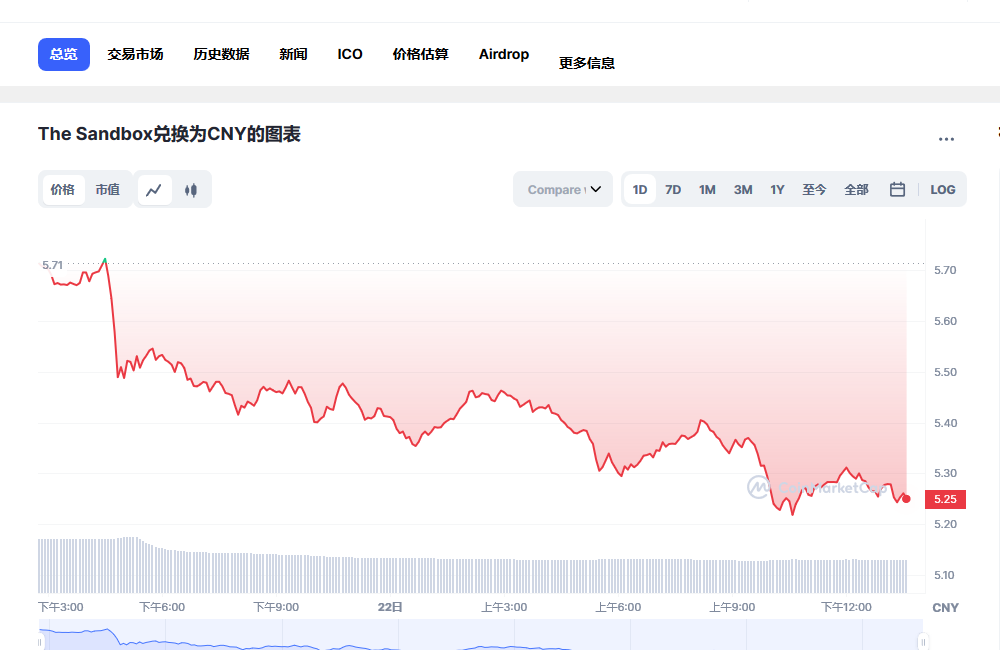The image size is (1000, 650).
Task: Click the chart title The Sandbox兑换为CNY的图表
Action: (169, 134)
